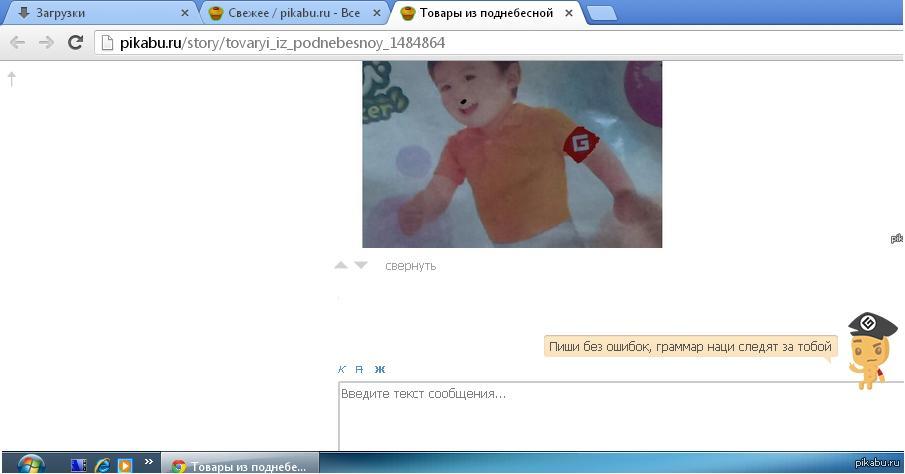Open a new browser tab
The width and height of the screenshot is (905, 474).
601,13
